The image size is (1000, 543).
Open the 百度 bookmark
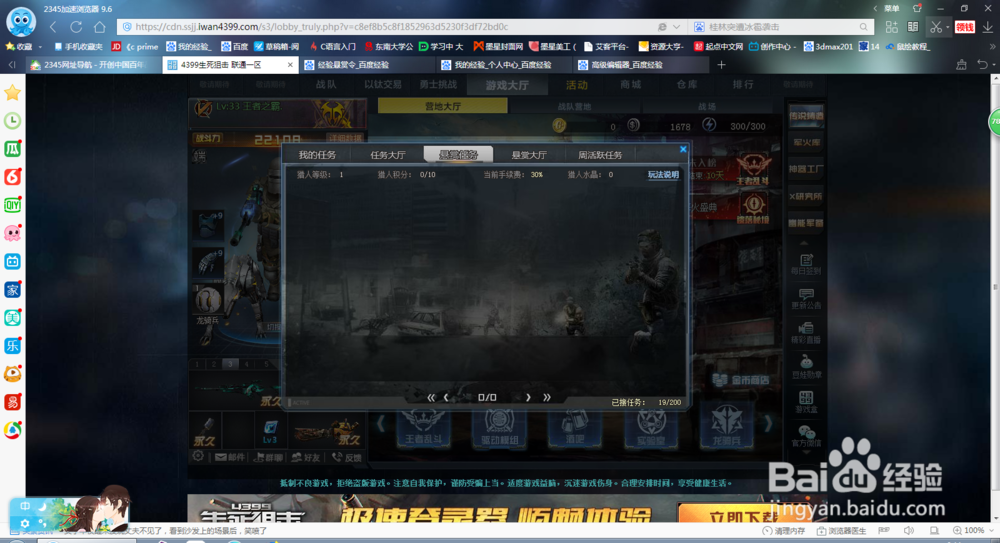click(235, 47)
